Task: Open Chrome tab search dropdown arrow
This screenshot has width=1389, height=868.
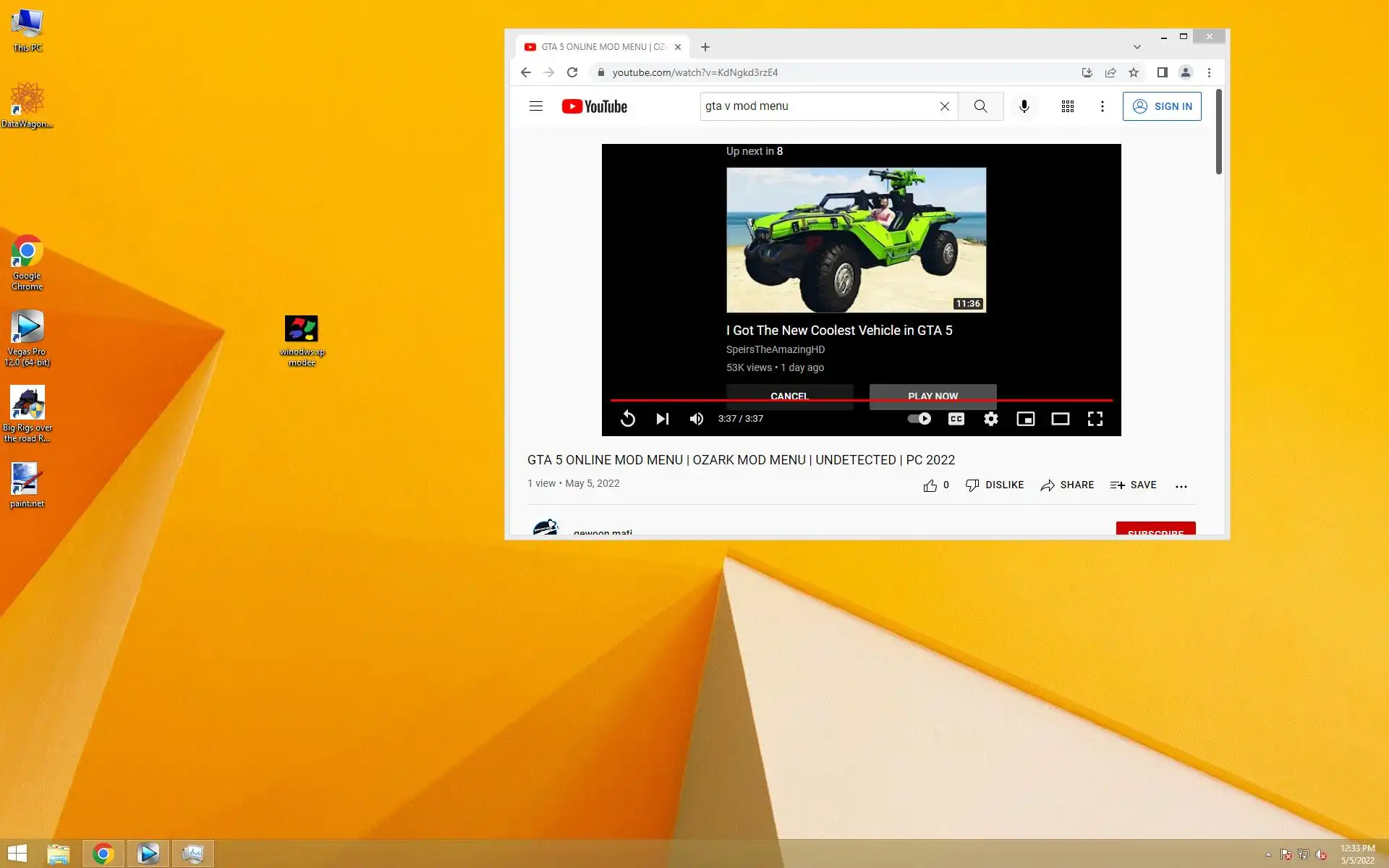Action: click(x=1137, y=47)
